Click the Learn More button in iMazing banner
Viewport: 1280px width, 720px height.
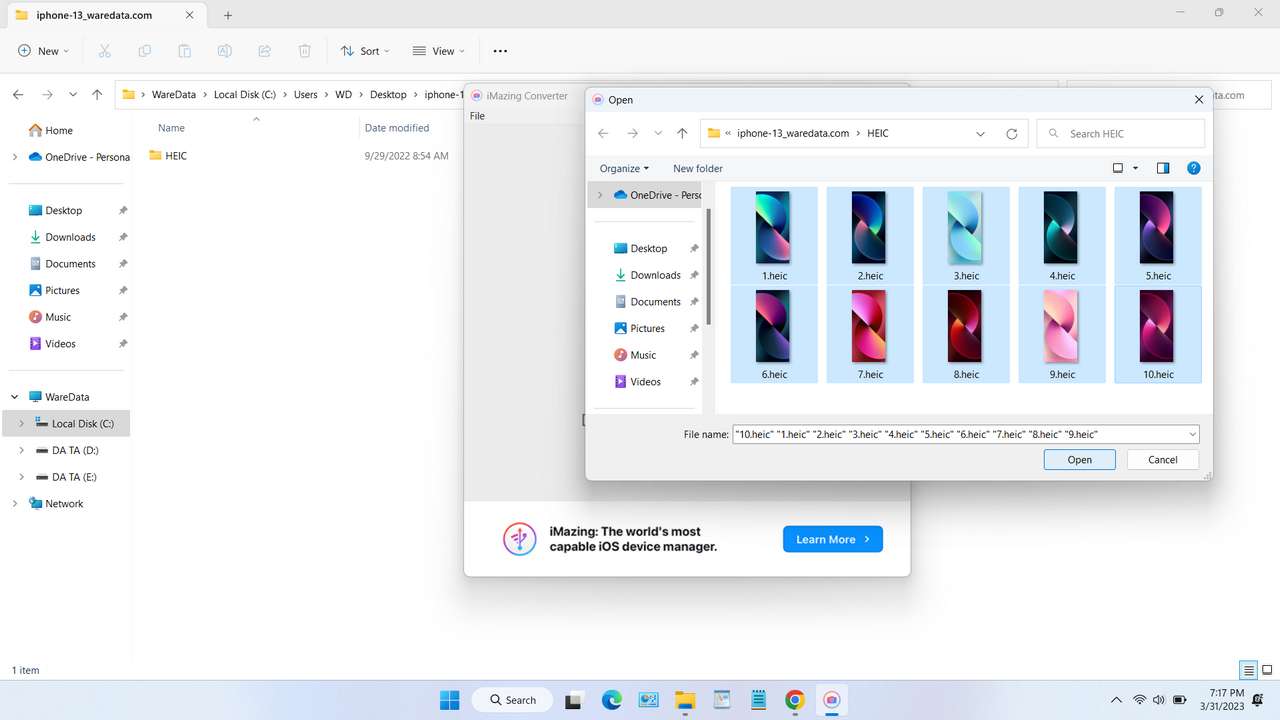832,539
